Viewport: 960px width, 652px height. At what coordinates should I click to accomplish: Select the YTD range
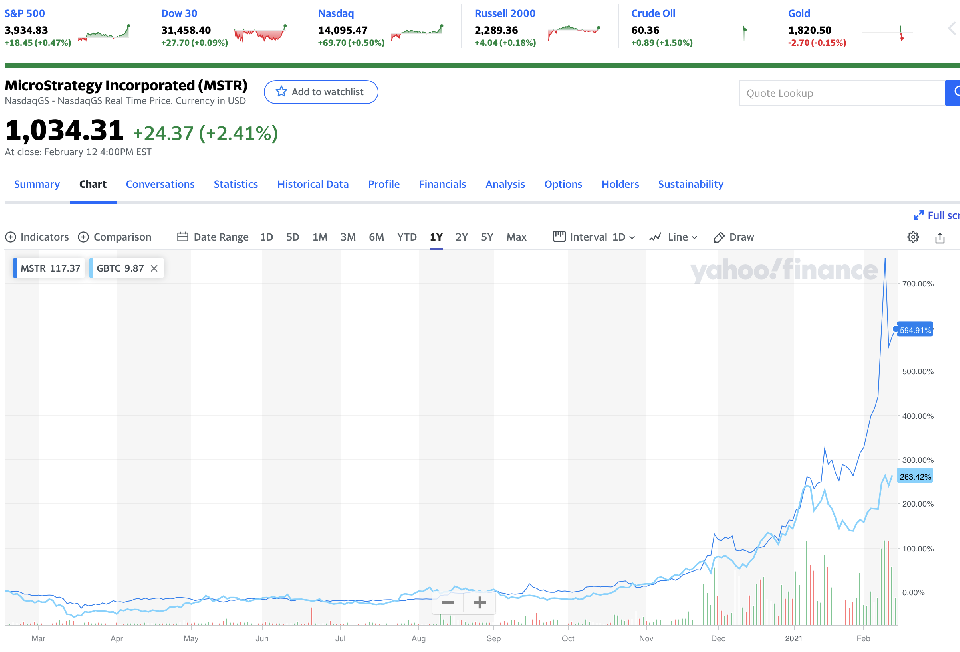[x=407, y=237]
